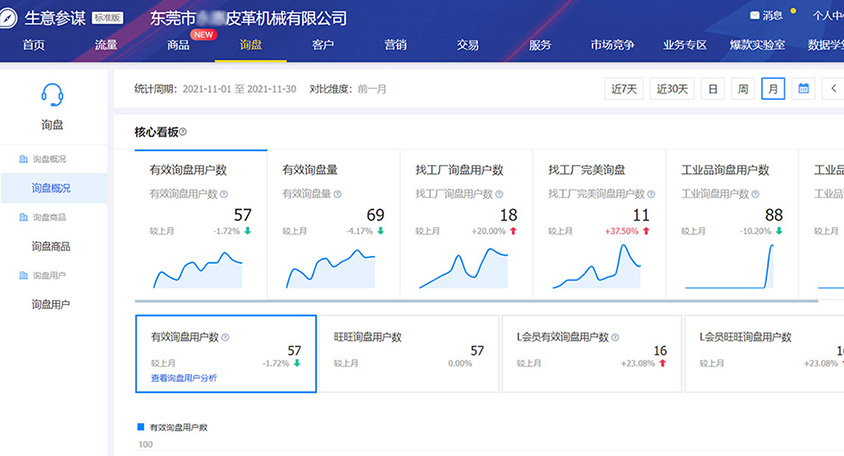Select the 找工厂完美询盘 core card

point(600,225)
